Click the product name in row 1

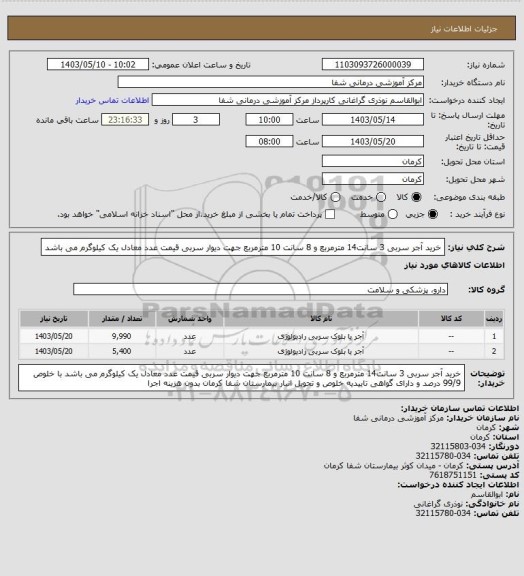point(320,336)
